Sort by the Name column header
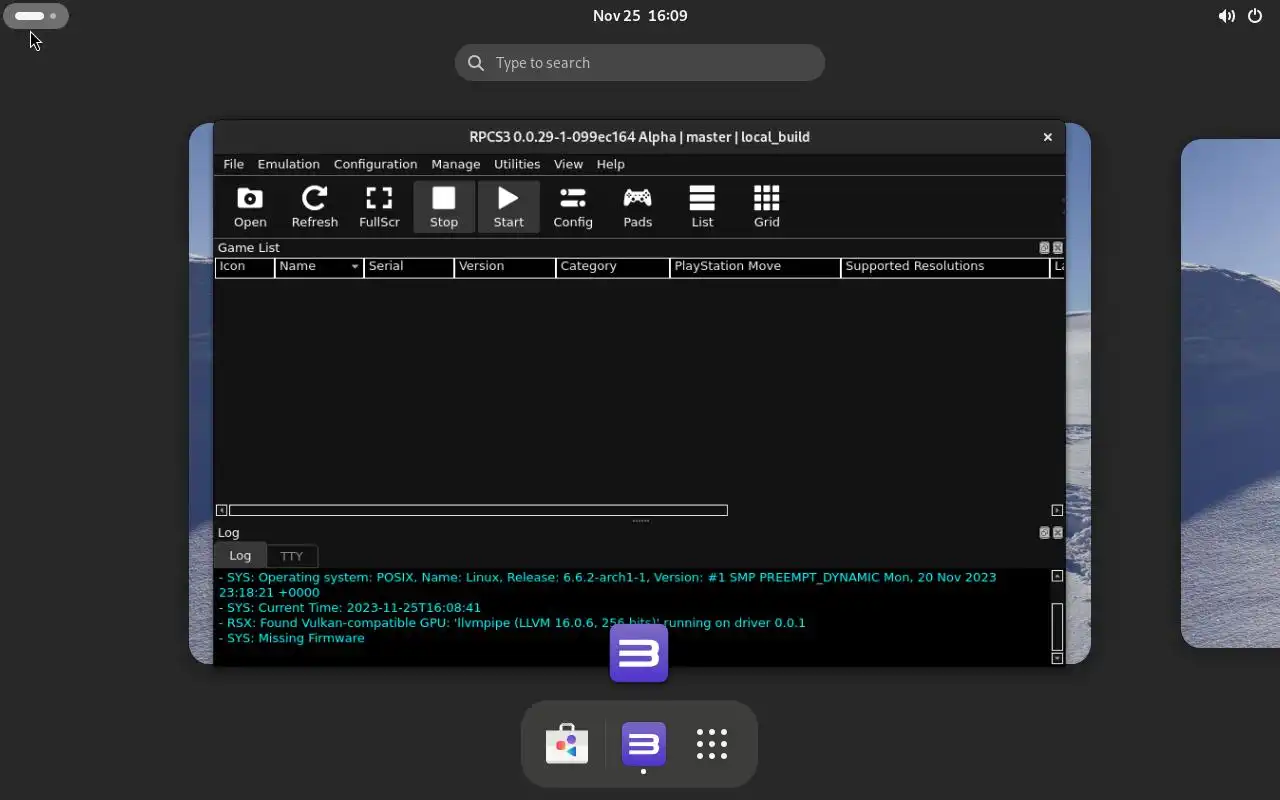The image size is (1280, 800). click(x=319, y=266)
